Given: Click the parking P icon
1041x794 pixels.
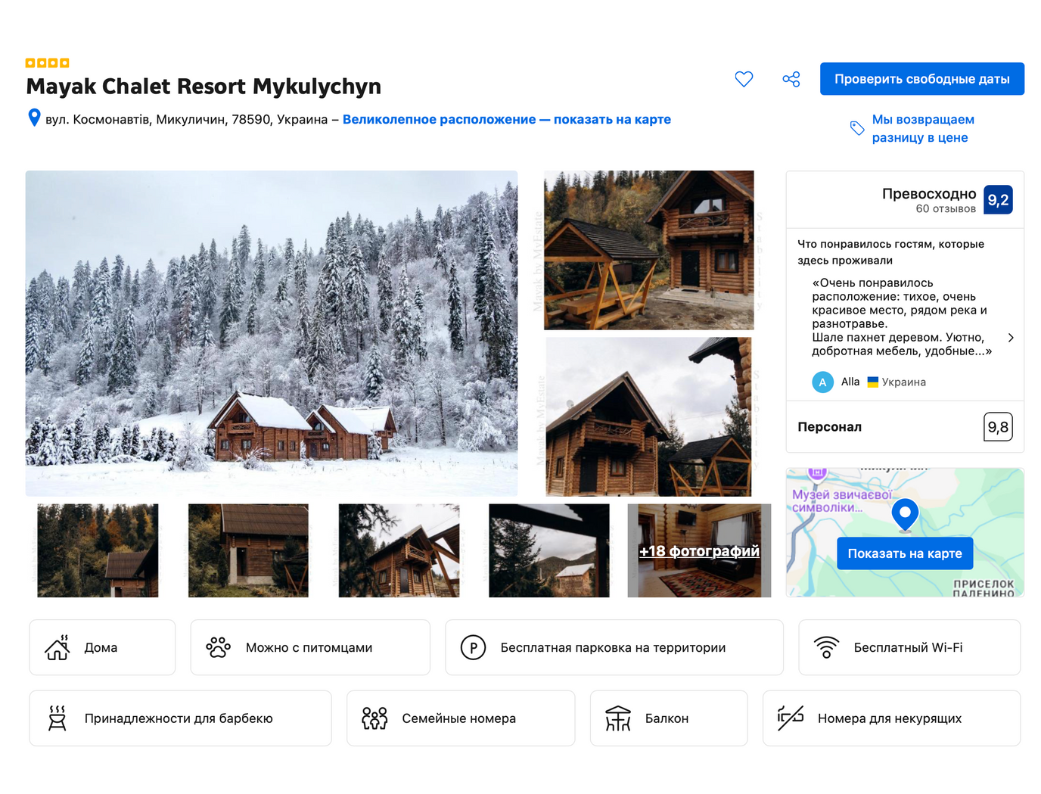Looking at the screenshot, I should tap(472, 647).
